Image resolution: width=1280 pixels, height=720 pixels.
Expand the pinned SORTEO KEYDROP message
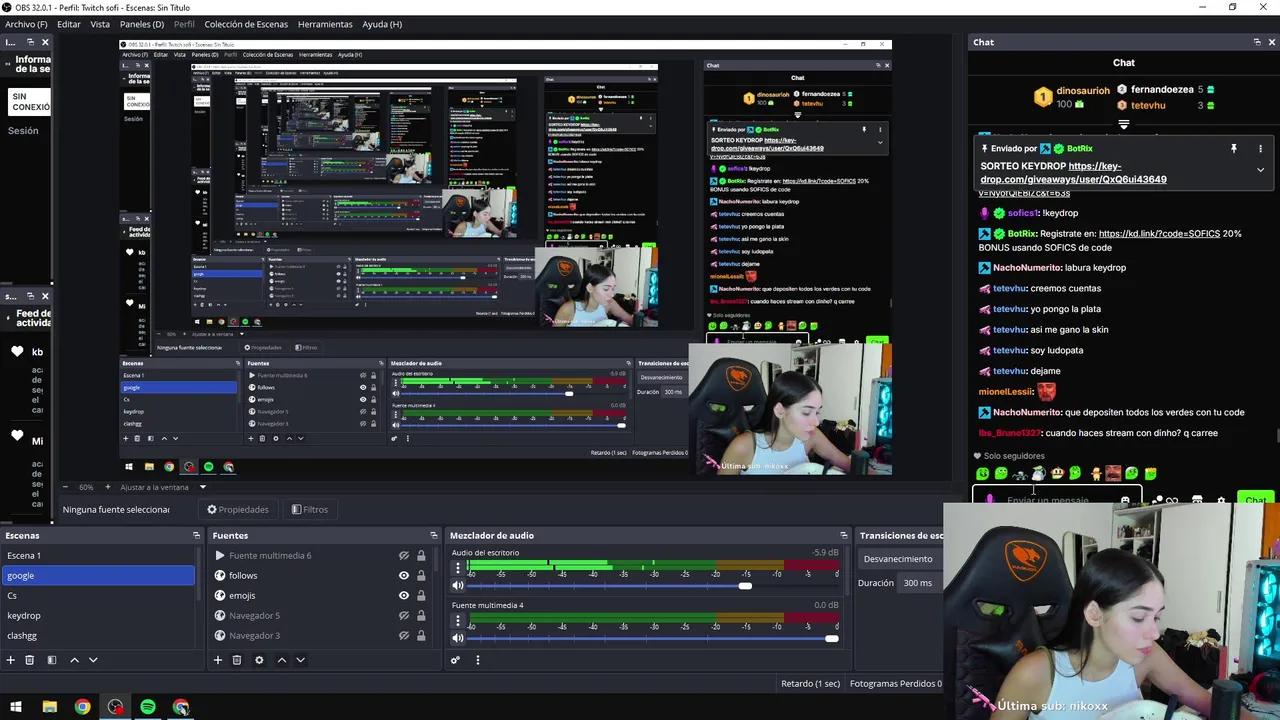tap(1260, 170)
